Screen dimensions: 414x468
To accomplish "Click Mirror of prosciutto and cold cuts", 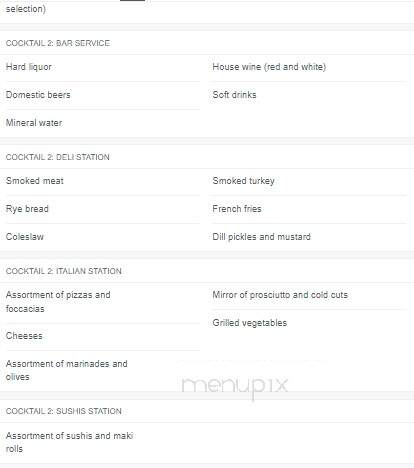I will point(280,295).
